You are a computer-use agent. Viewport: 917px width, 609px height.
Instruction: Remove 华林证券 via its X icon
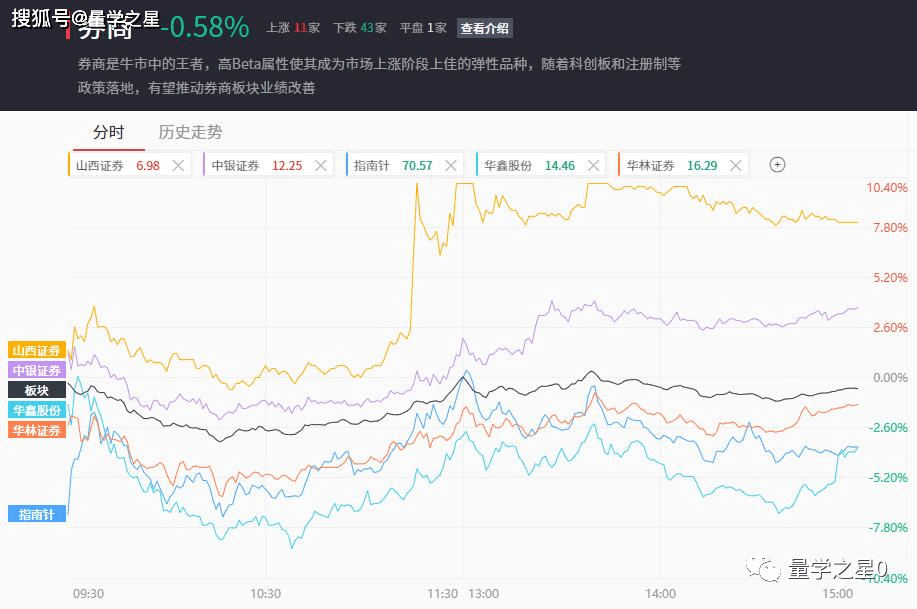736,166
